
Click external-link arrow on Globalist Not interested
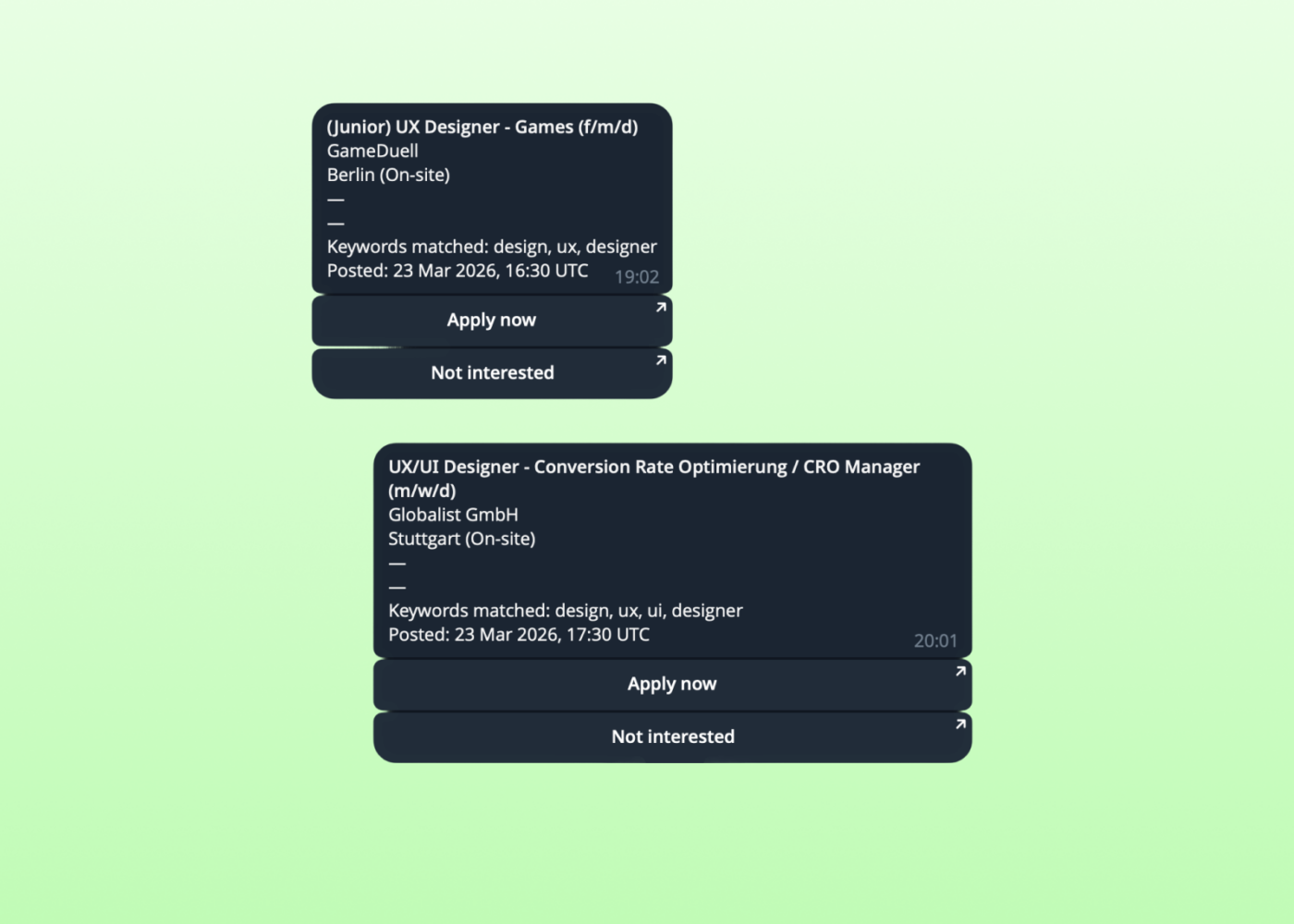[960, 724]
